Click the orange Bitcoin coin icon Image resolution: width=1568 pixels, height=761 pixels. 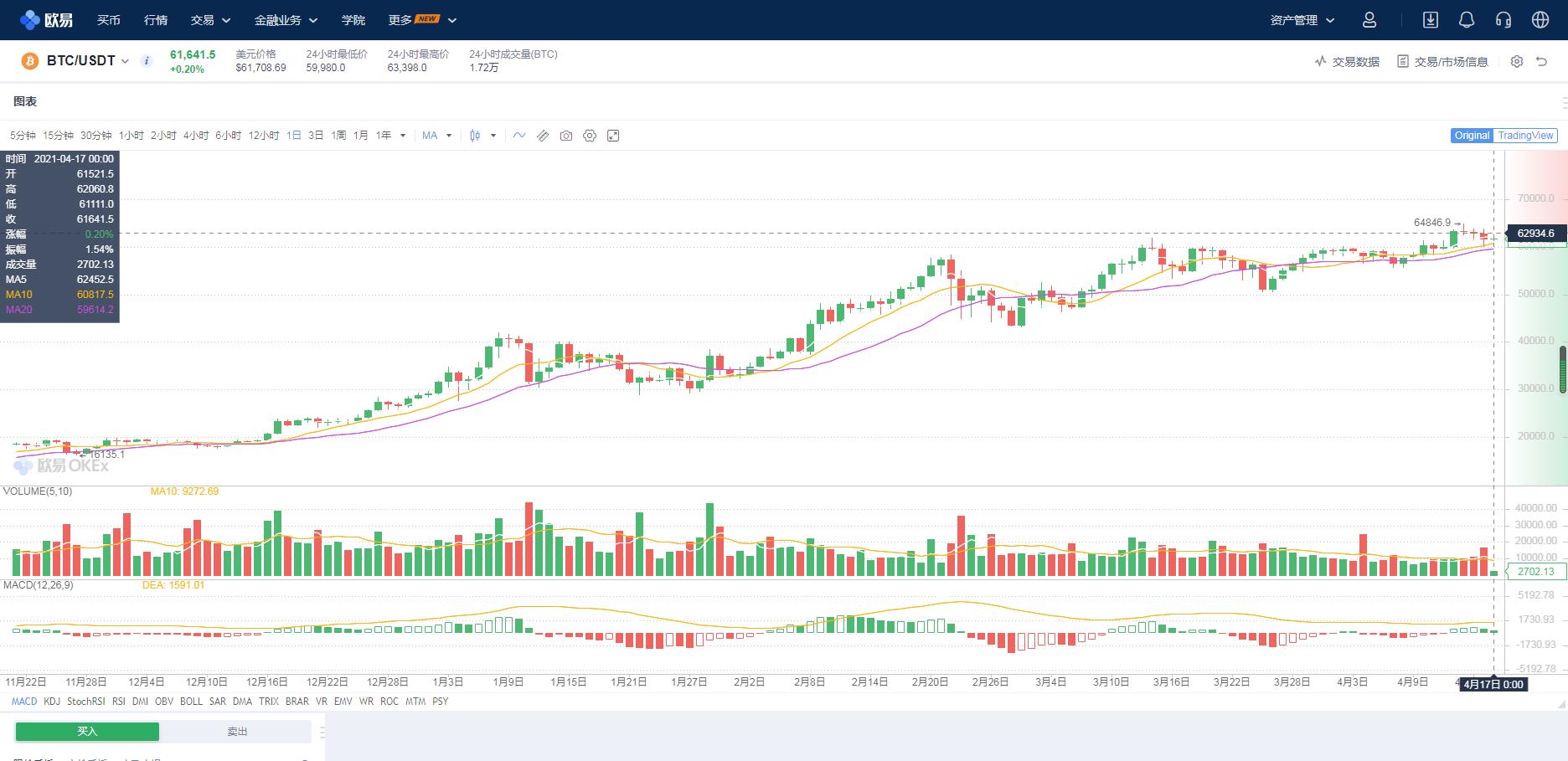pyautogui.click(x=29, y=61)
